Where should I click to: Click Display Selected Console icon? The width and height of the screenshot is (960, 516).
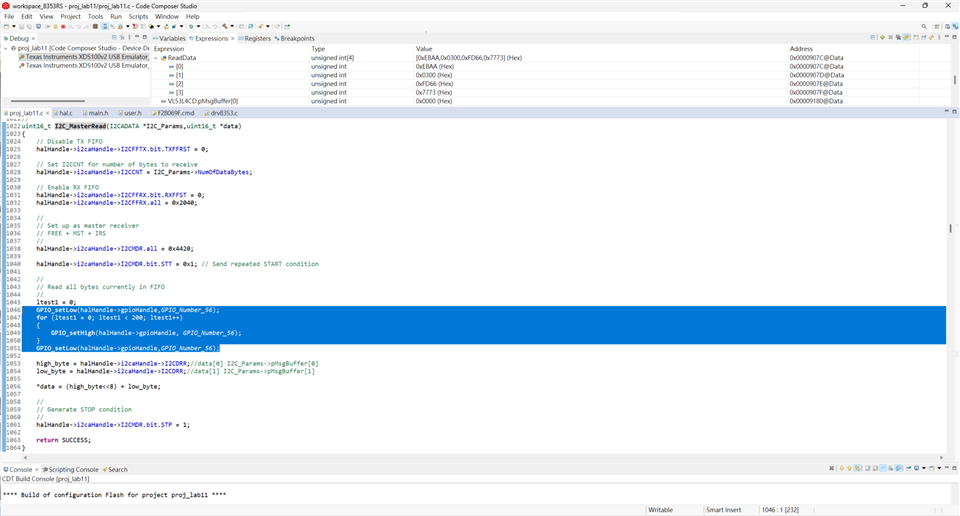point(917,468)
